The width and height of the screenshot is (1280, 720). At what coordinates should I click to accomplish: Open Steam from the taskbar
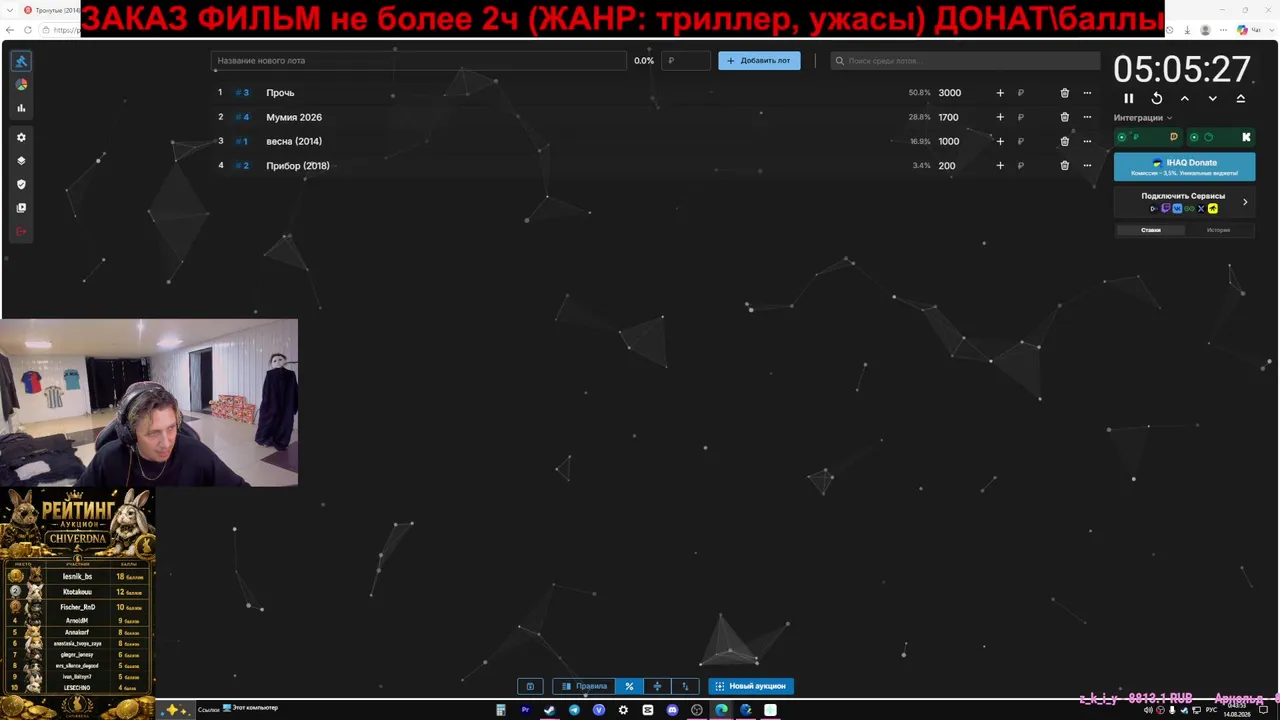click(549, 710)
